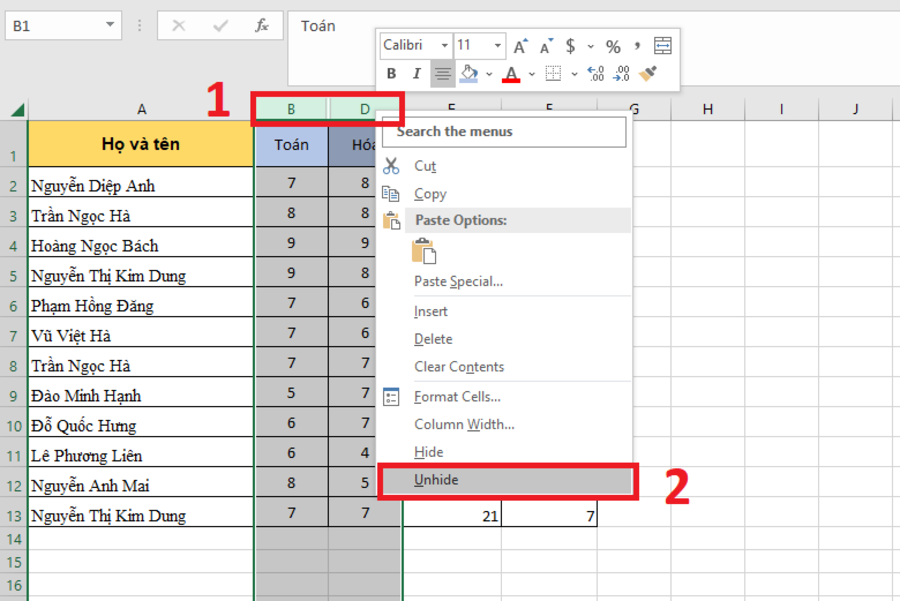The height and width of the screenshot is (601, 900).
Task: Choose the Paste clipboard option icon
Action: click(424, 251)
